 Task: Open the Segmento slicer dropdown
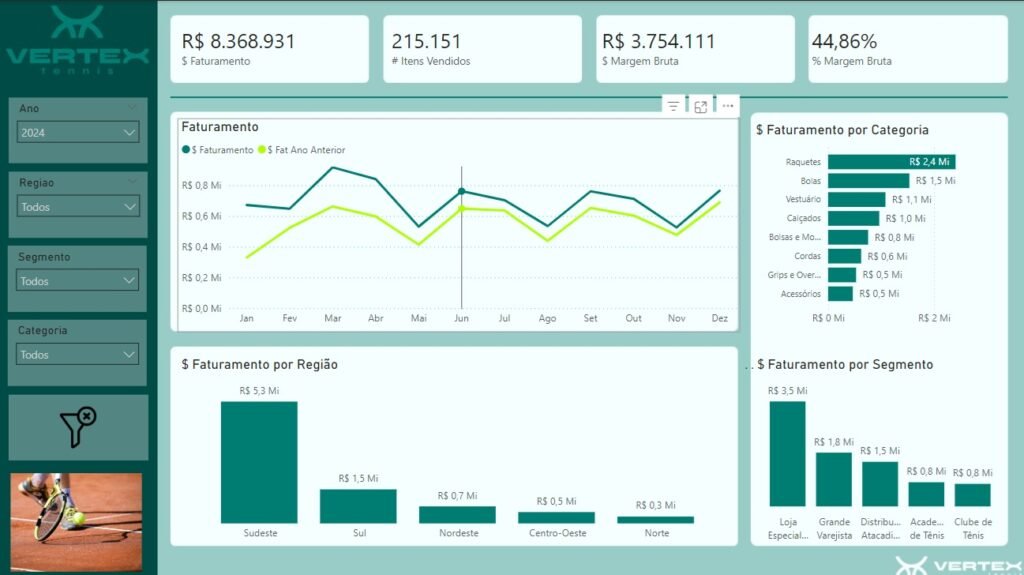tap(78, 281)
